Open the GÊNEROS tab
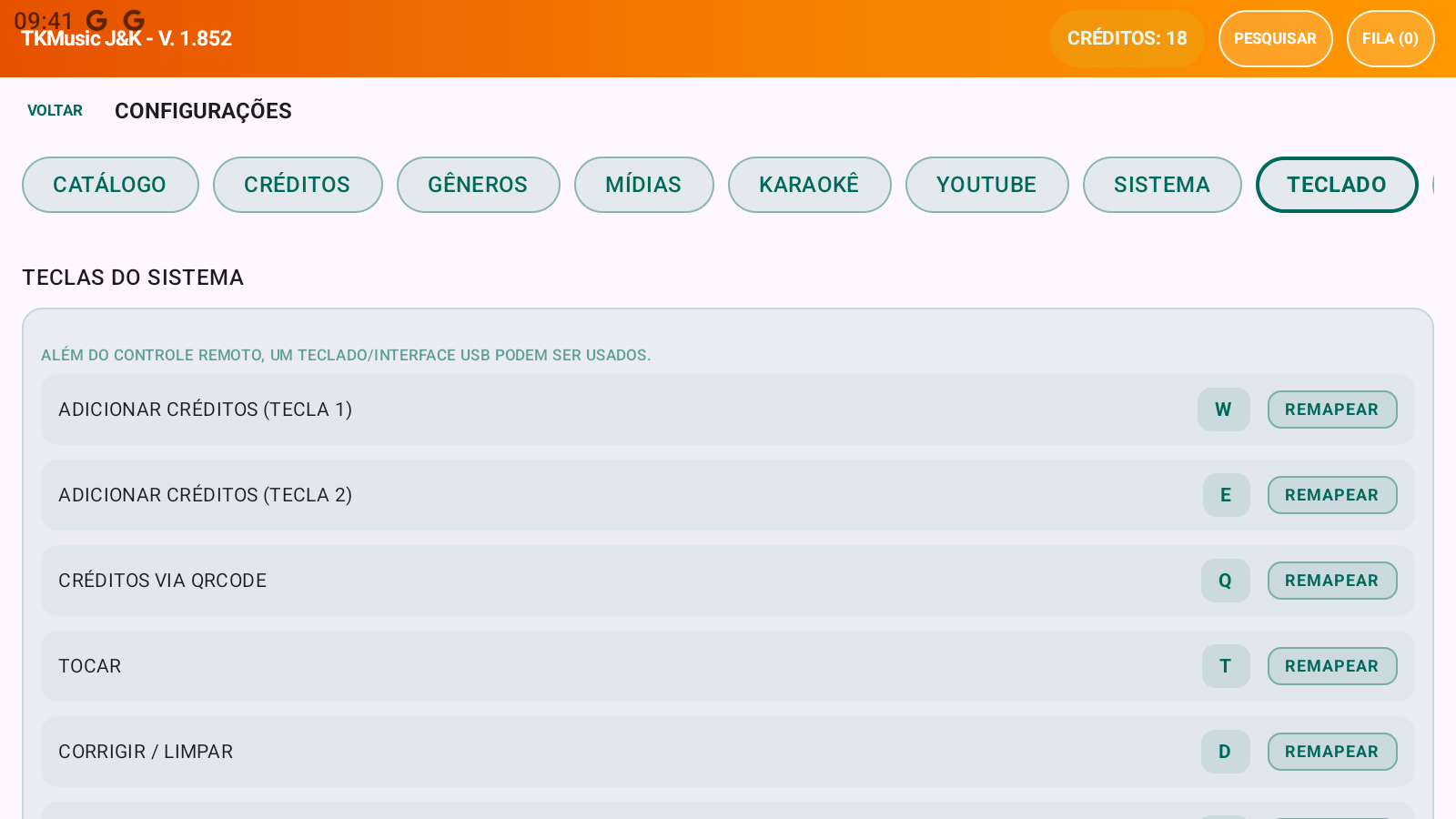 tap(478, 185)
